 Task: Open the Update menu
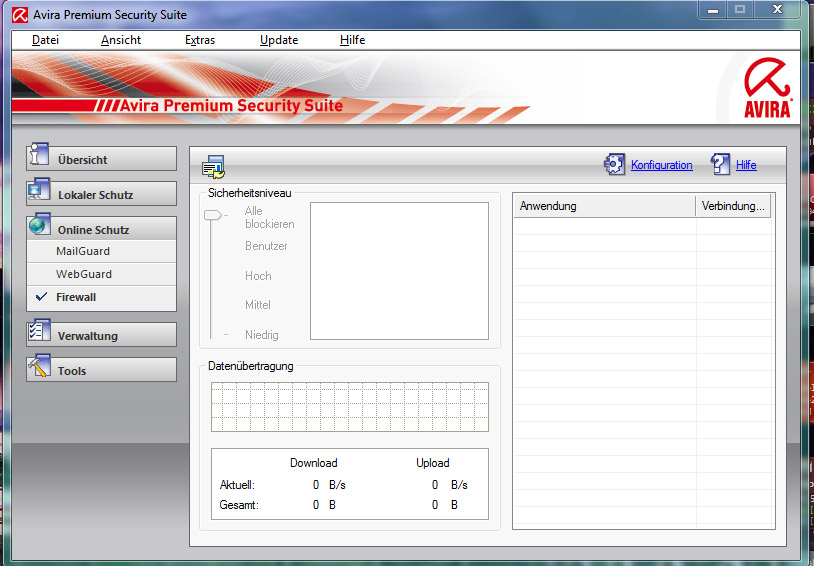tap(279, 40)
